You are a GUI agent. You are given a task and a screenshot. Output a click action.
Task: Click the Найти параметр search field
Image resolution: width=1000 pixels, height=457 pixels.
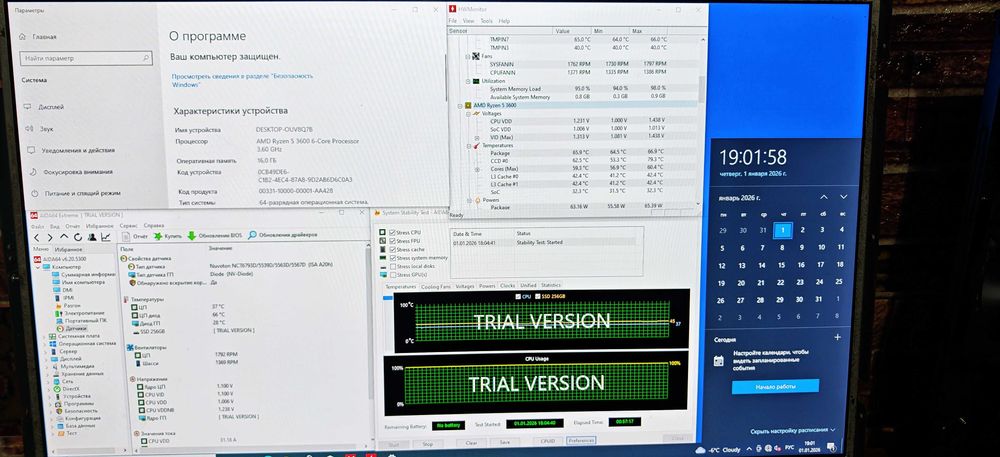click(86, 58)
